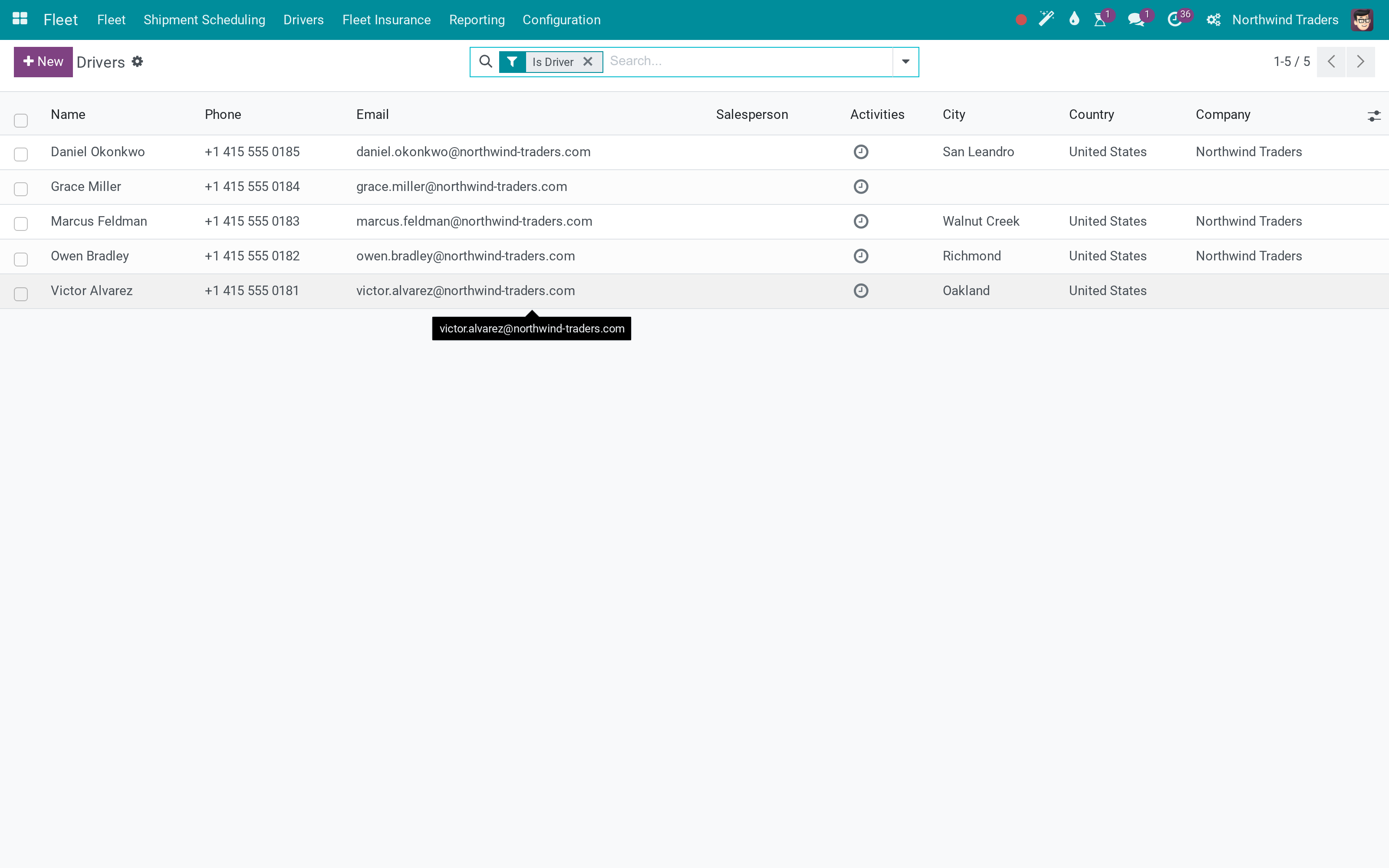The image size is (1389, 868).
Task: Open the conversations chat bubble icon
Action: click(1136, 20)
